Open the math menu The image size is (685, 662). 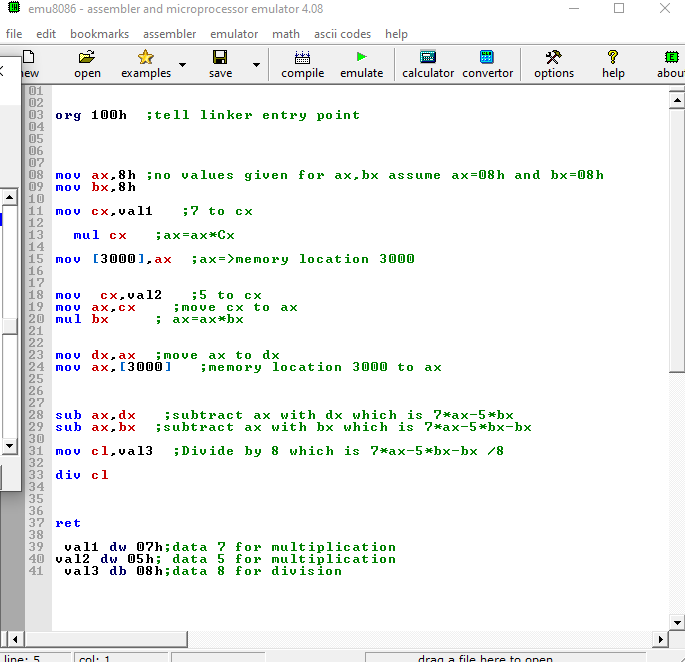[x=286, y=34]
